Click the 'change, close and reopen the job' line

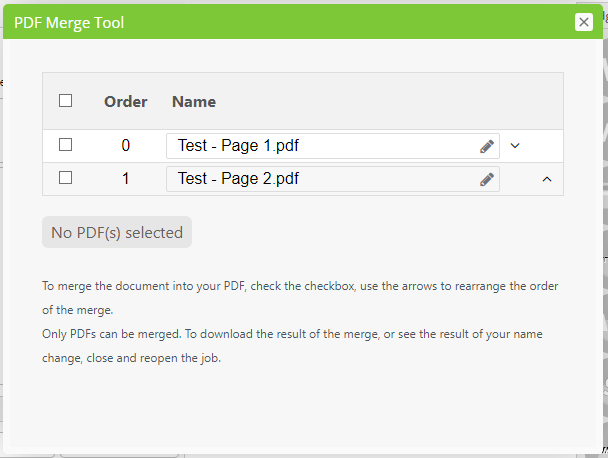(x=131, y=358)
